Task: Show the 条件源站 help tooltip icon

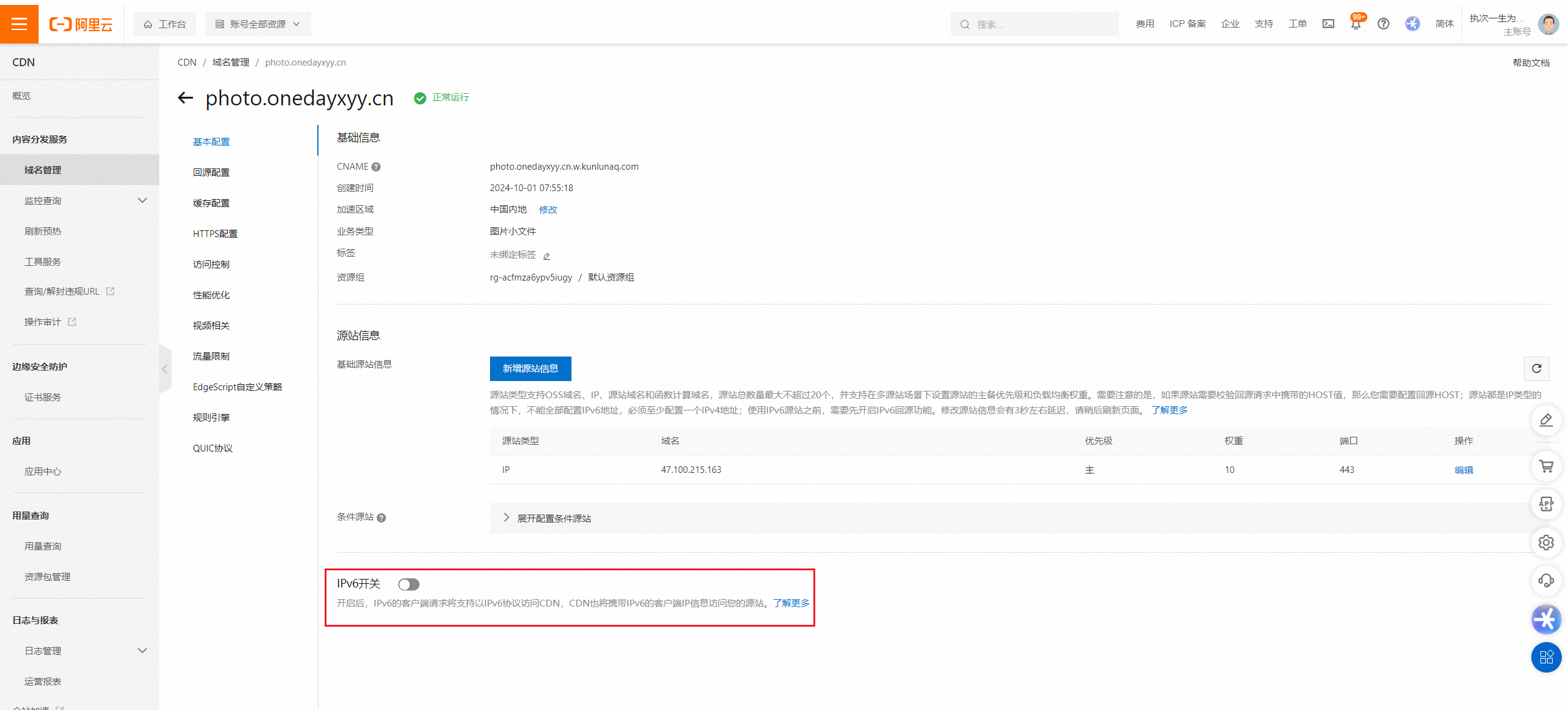Action: coord(382,518)
